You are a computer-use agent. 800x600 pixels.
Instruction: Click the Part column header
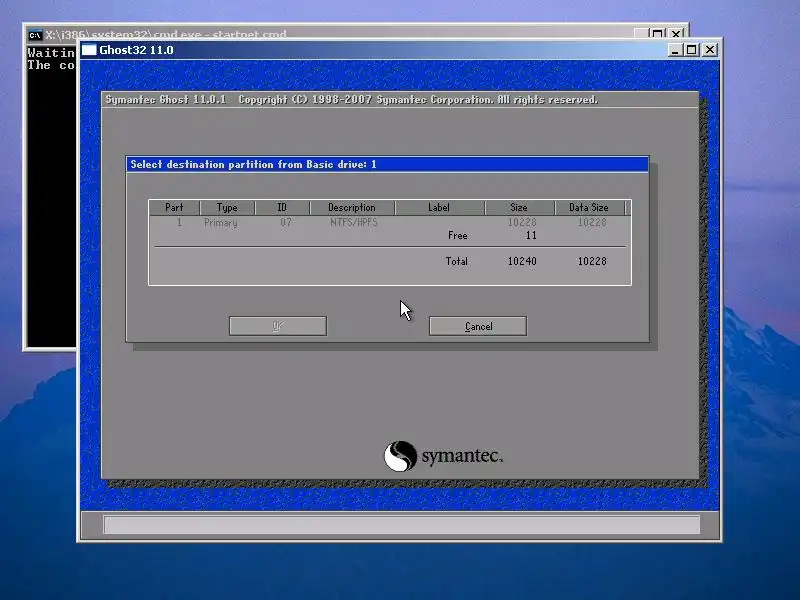click(174, 208)
